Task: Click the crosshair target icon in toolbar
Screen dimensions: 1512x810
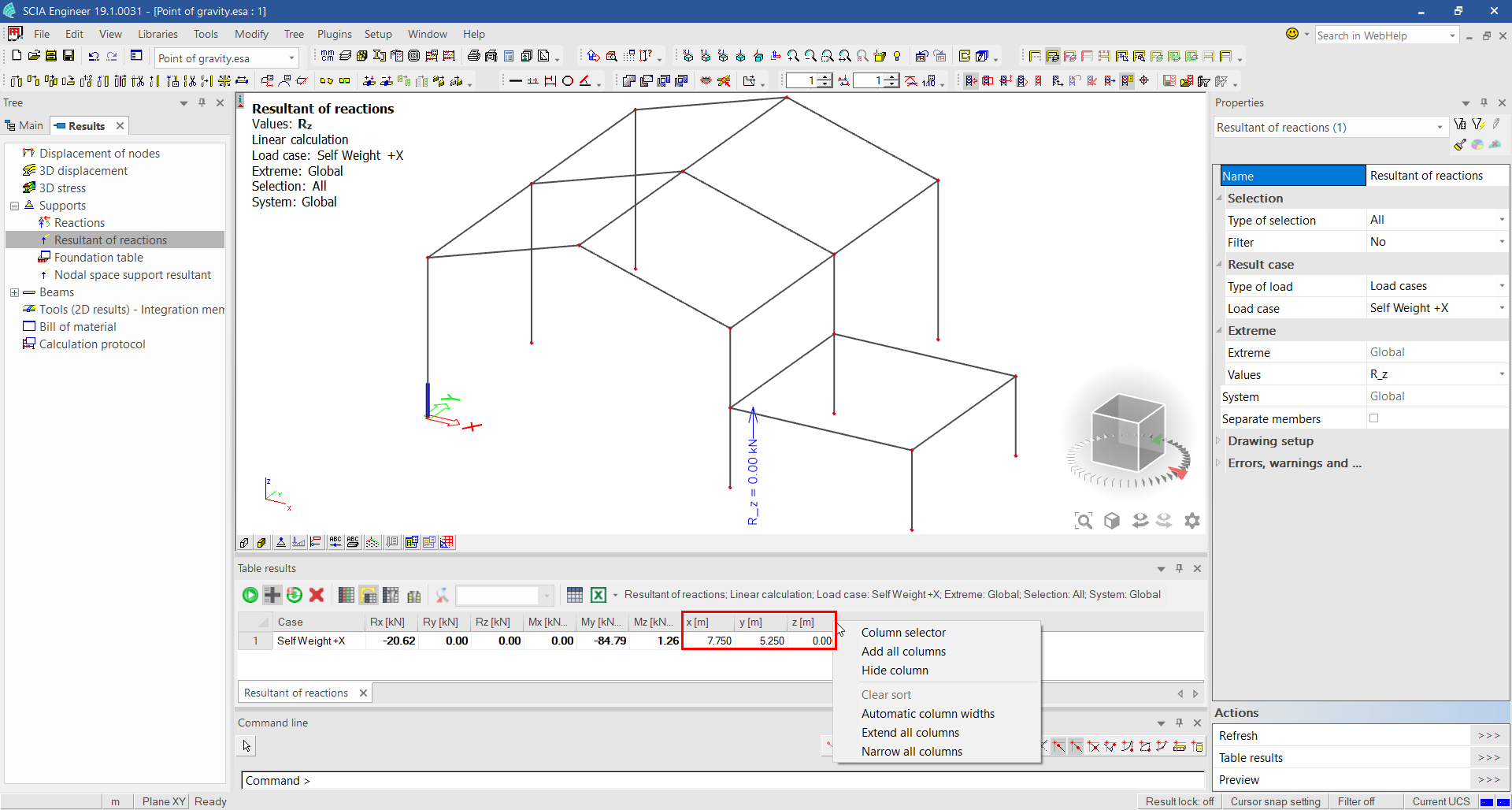Action: (1144, 80)
